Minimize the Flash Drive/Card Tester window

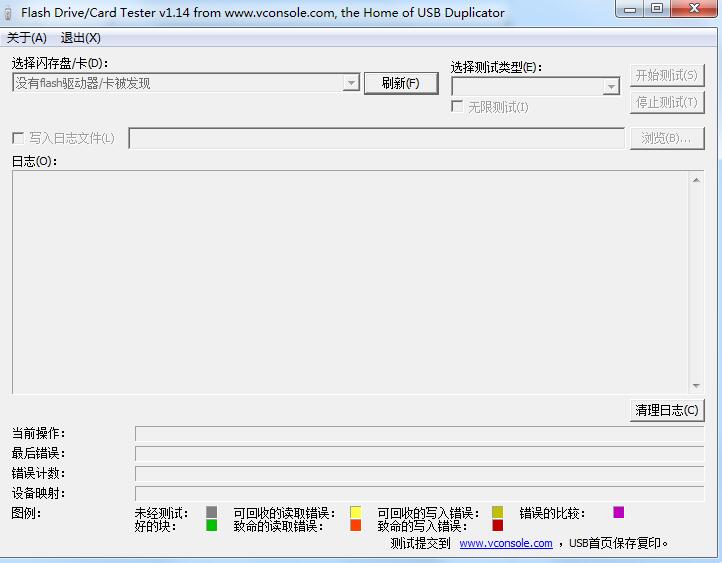point(630,9)
